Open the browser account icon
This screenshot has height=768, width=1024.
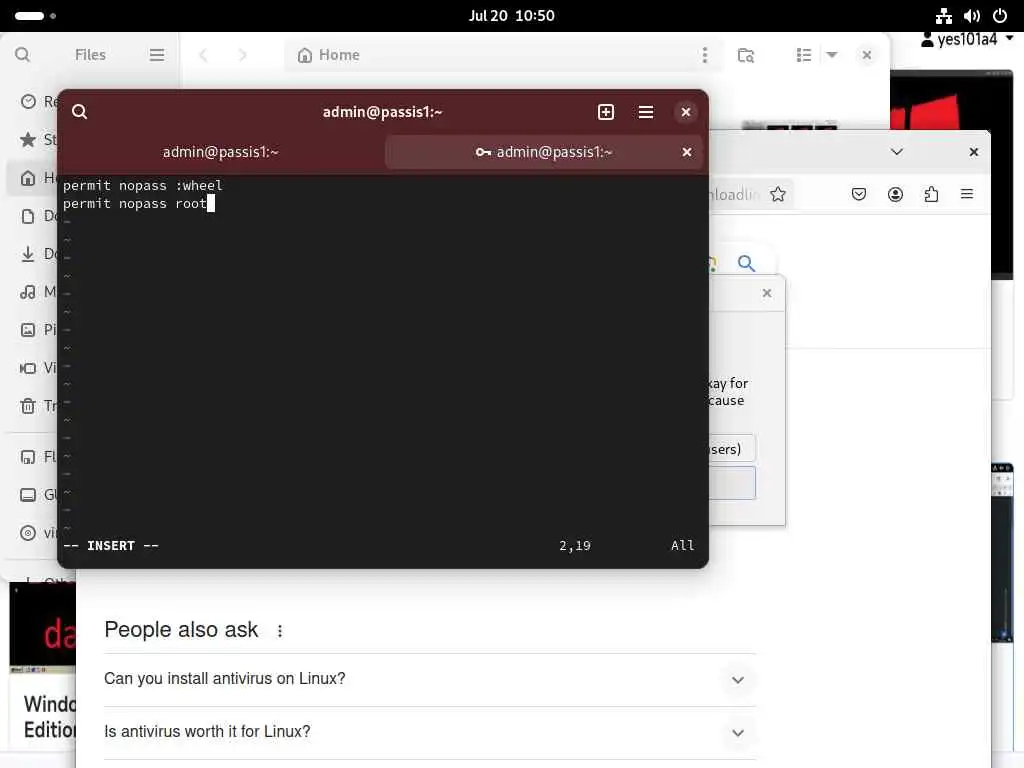coord(895,194)
